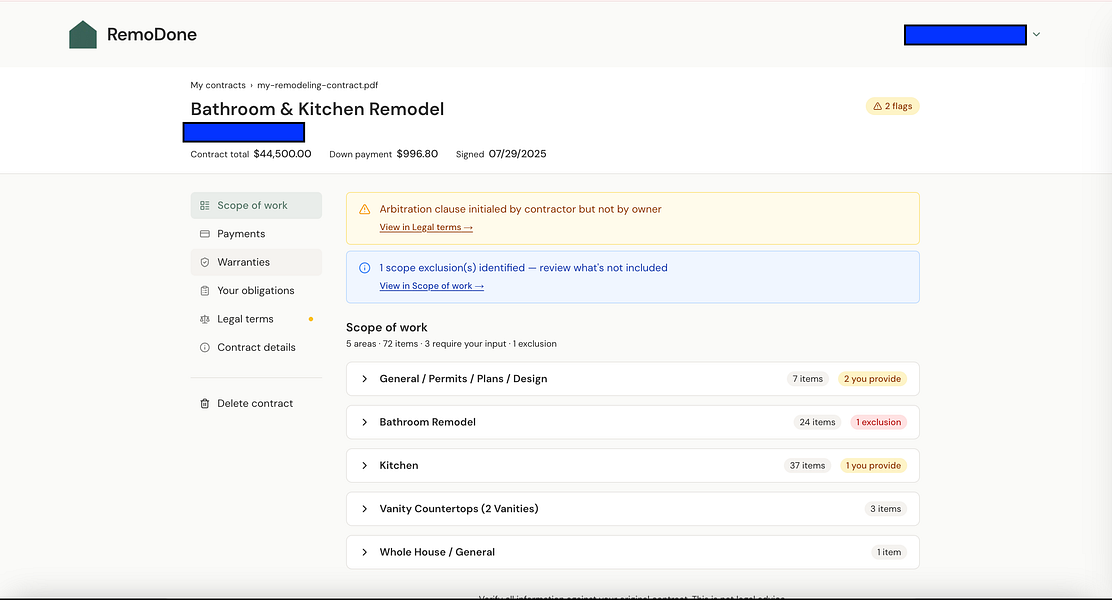This screenshot has height=600, width=1112.
Task: Open Your obligations in sidebar
Action: coord(256,290)
